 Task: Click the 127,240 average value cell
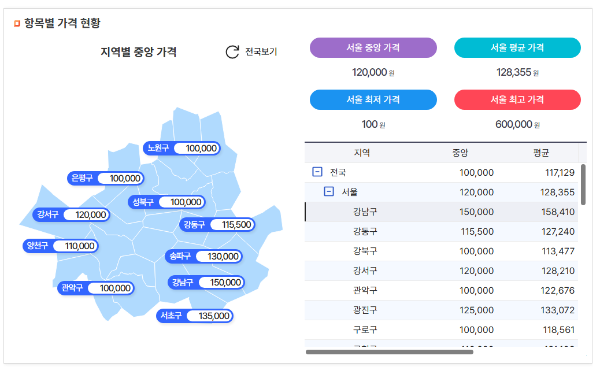pyautogui.click(x=558, y=231)
